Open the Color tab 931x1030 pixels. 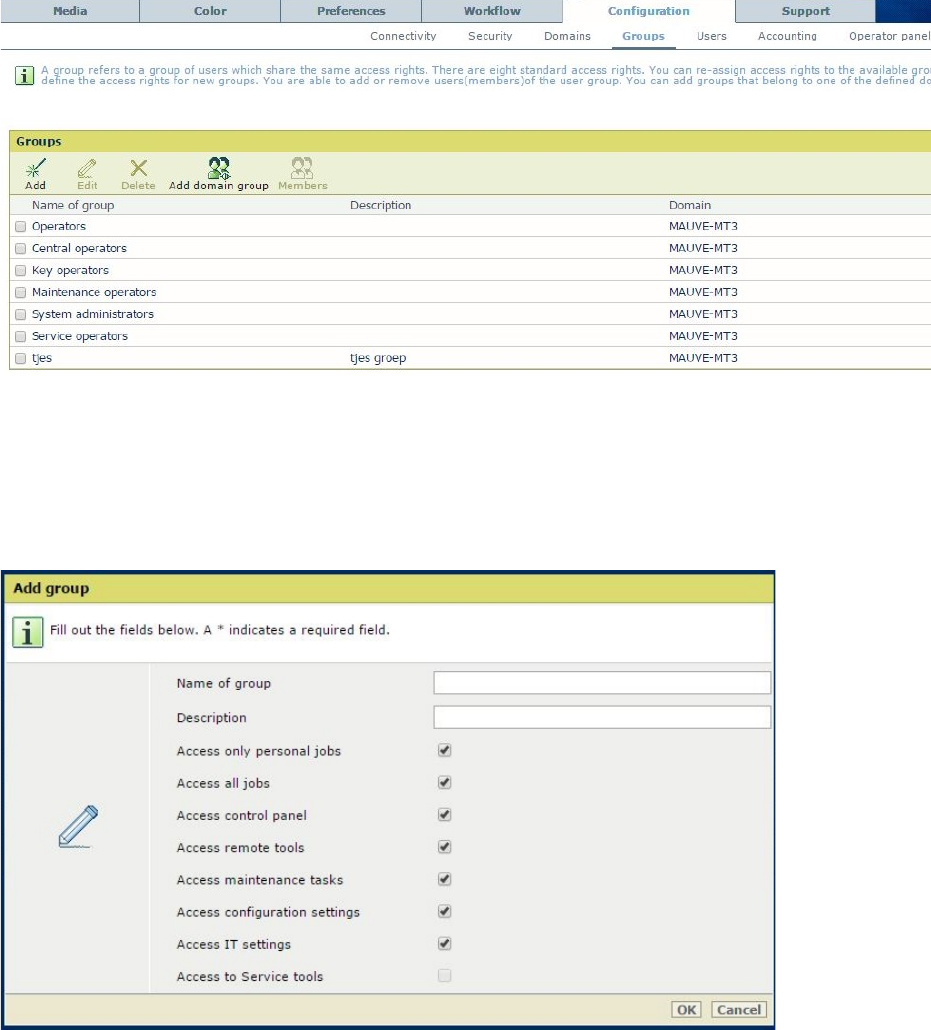click(210, 11)
